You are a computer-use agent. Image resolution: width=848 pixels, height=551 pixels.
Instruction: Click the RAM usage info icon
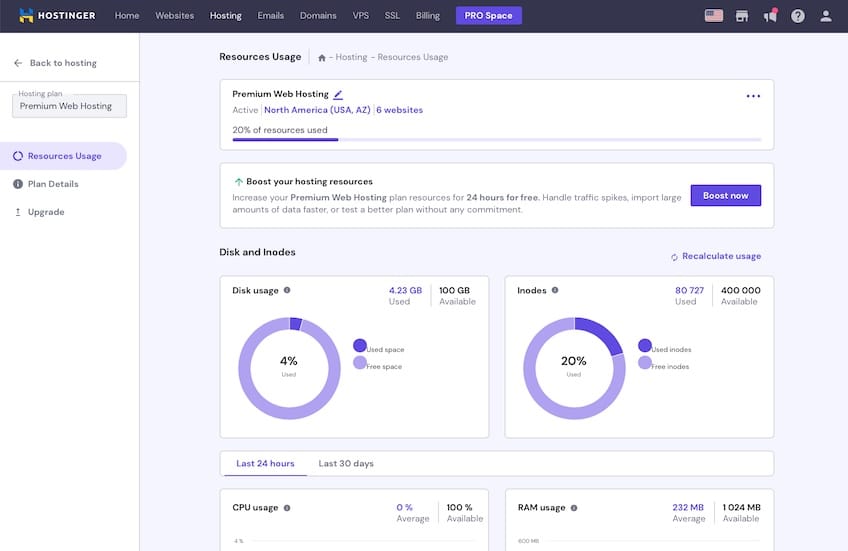[x=574, y=508]
